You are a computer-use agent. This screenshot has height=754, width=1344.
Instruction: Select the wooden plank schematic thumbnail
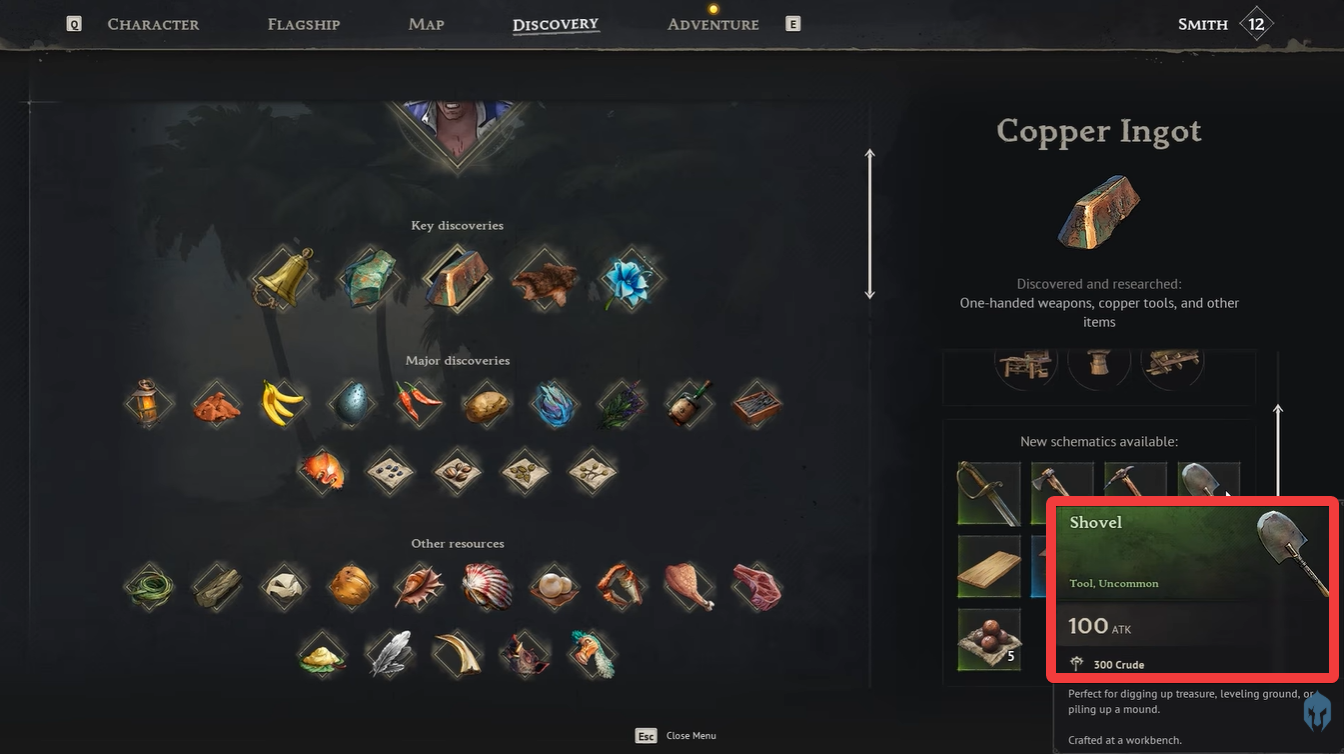coord(989,567)
